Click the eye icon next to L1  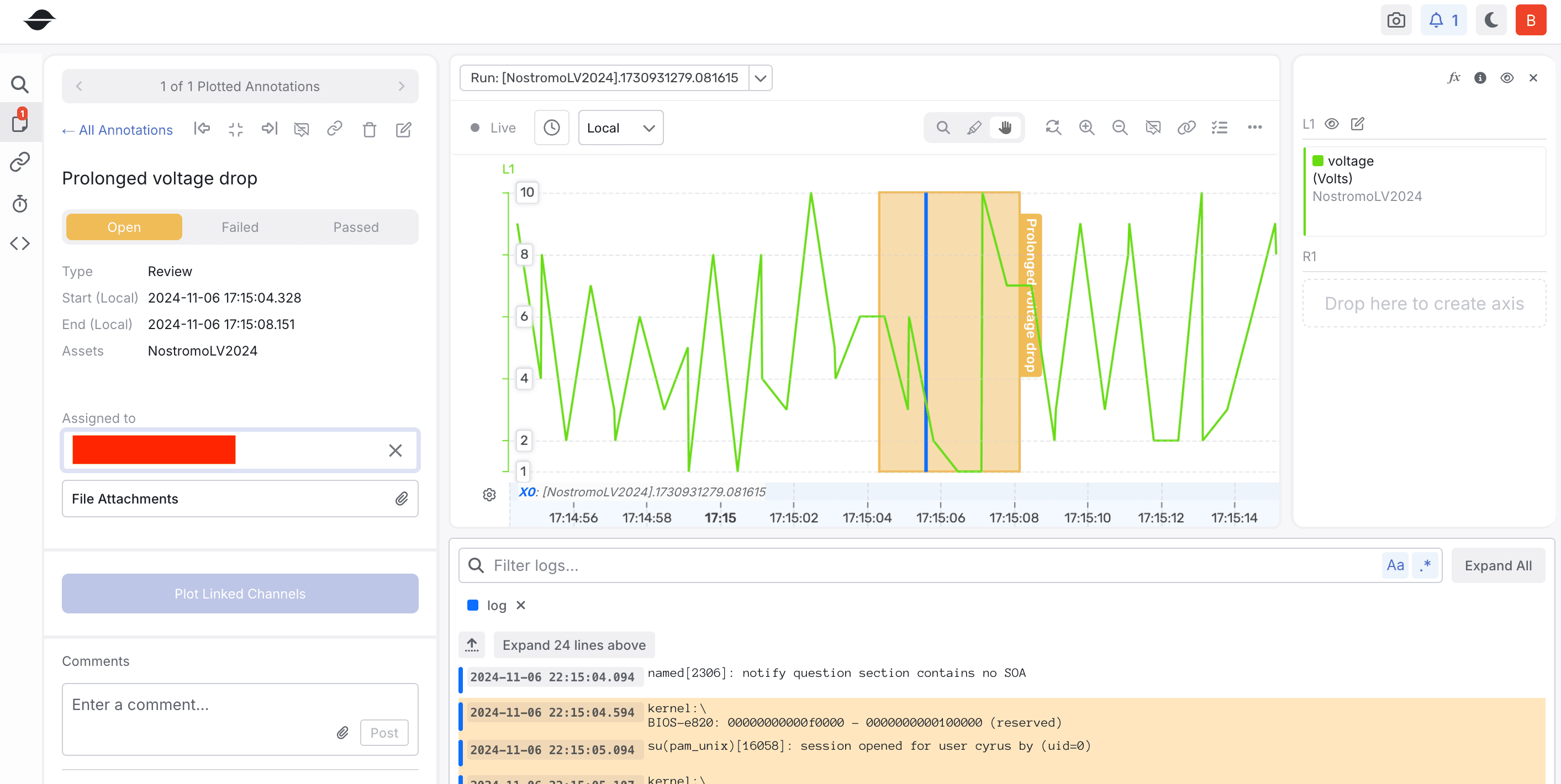1331,123
